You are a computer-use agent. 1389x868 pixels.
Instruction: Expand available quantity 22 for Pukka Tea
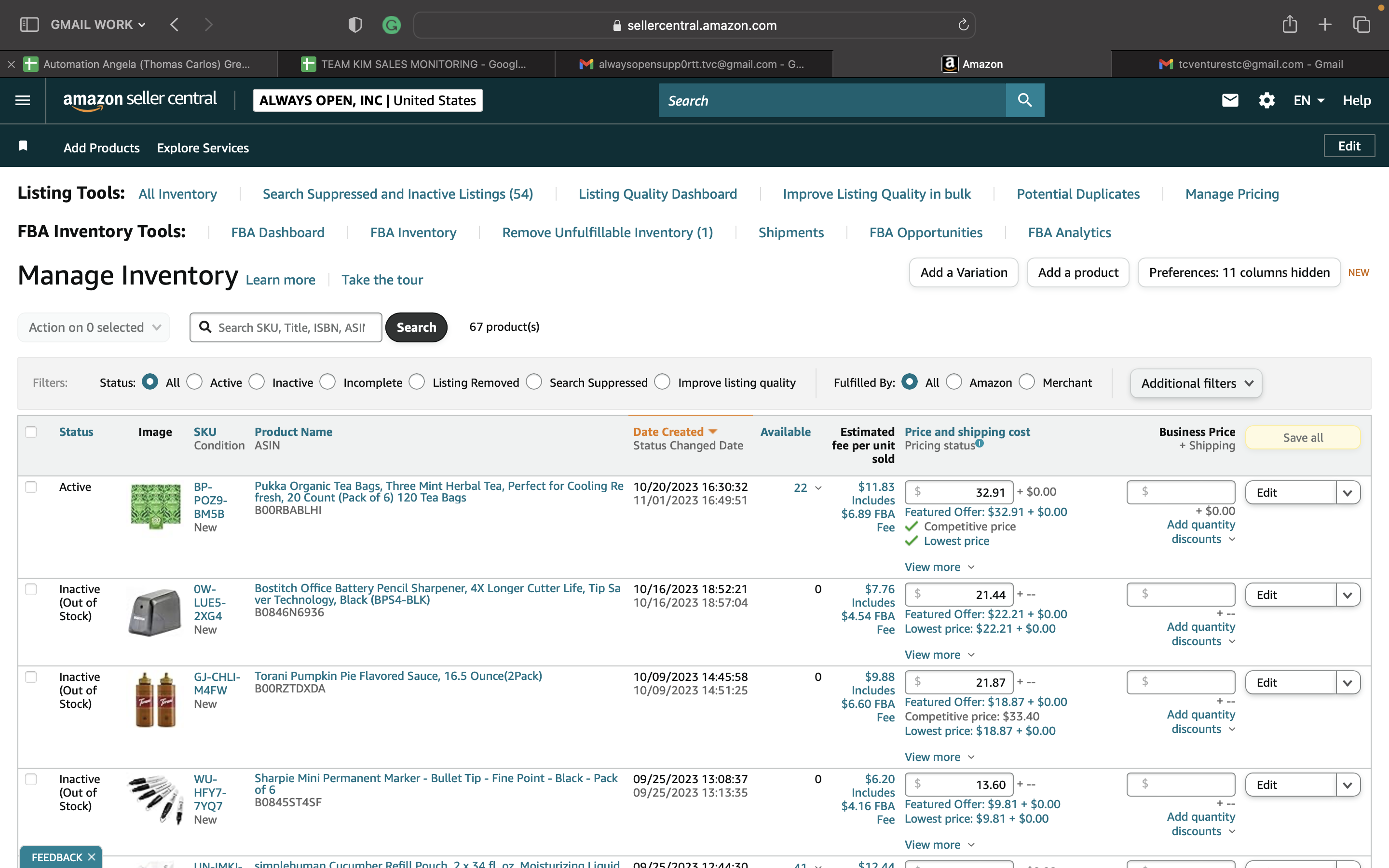tap(807, 488)
